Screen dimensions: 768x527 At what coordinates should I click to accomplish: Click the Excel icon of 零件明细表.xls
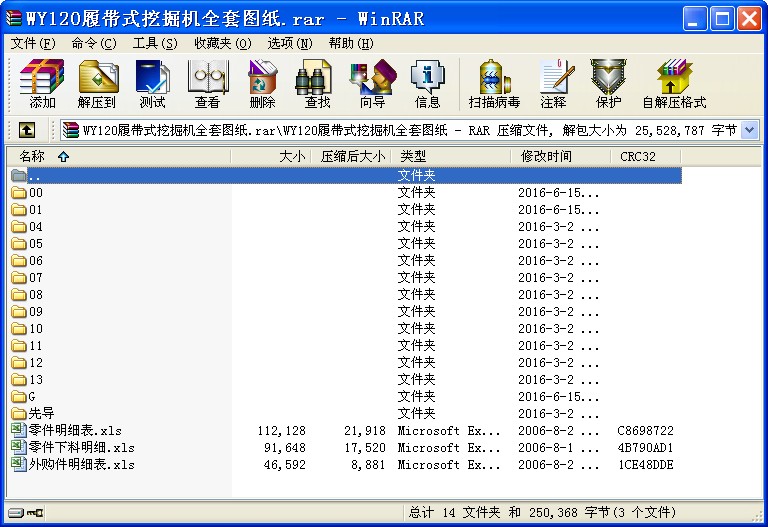pyautogui.click(x=19, y=430)
